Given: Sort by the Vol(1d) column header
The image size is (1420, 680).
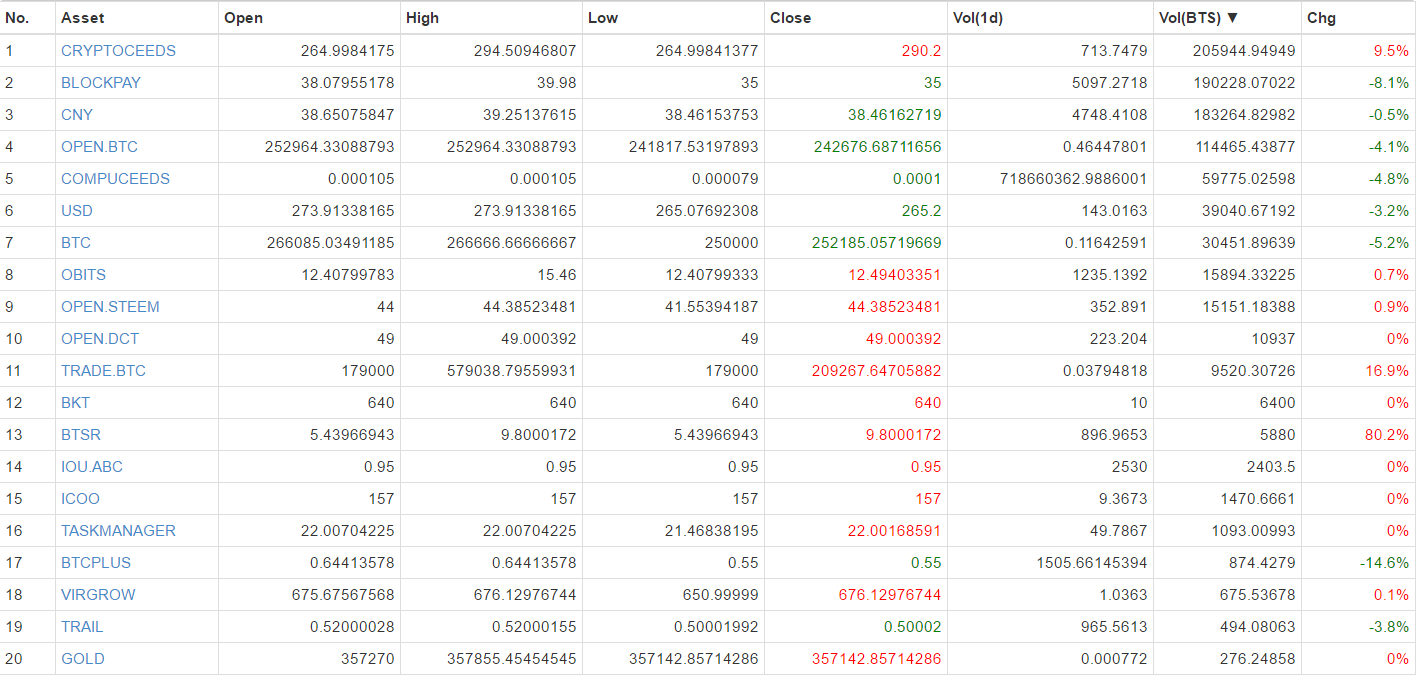Looking at the screenshot, I should 978,18.
